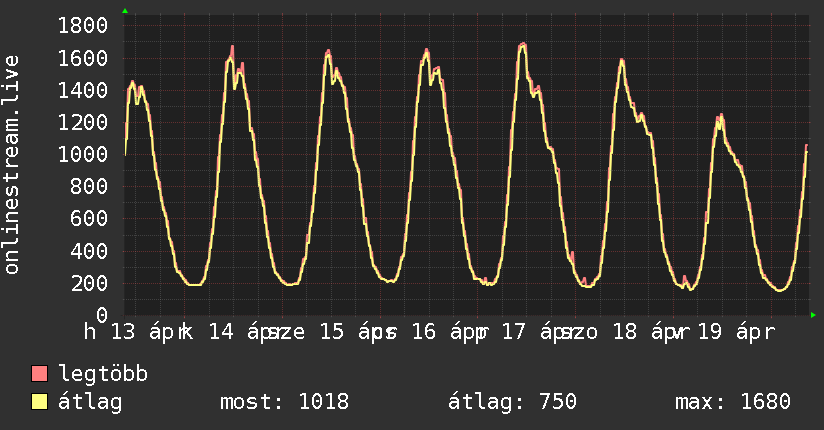The height and width of the screenshot is (430, 824).
Task: Click the 'átlag: 750' average statistic
Action: 511,402
